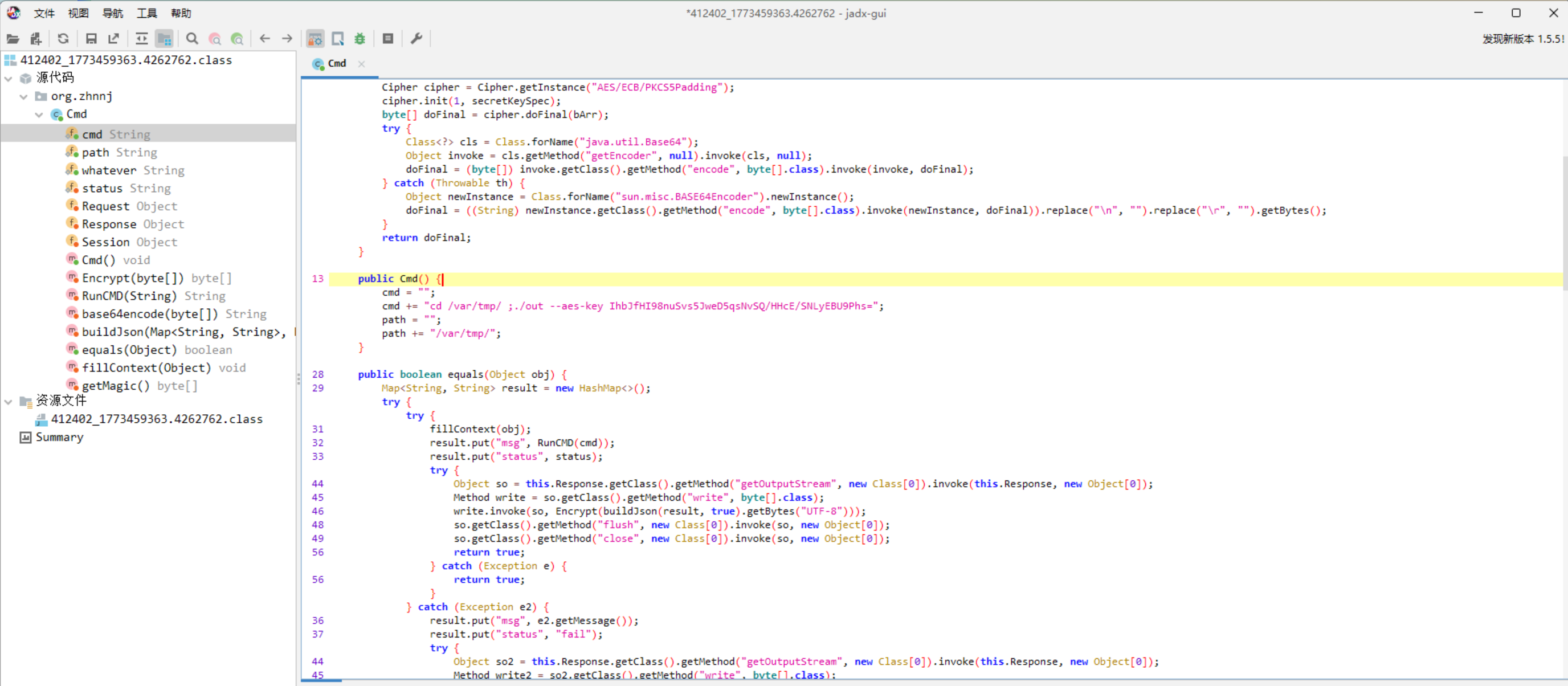Image resolution: width=1568 pixels, height=686 pixels.
Task: Click the add files toolbar icon
Action: coord(36,39)
